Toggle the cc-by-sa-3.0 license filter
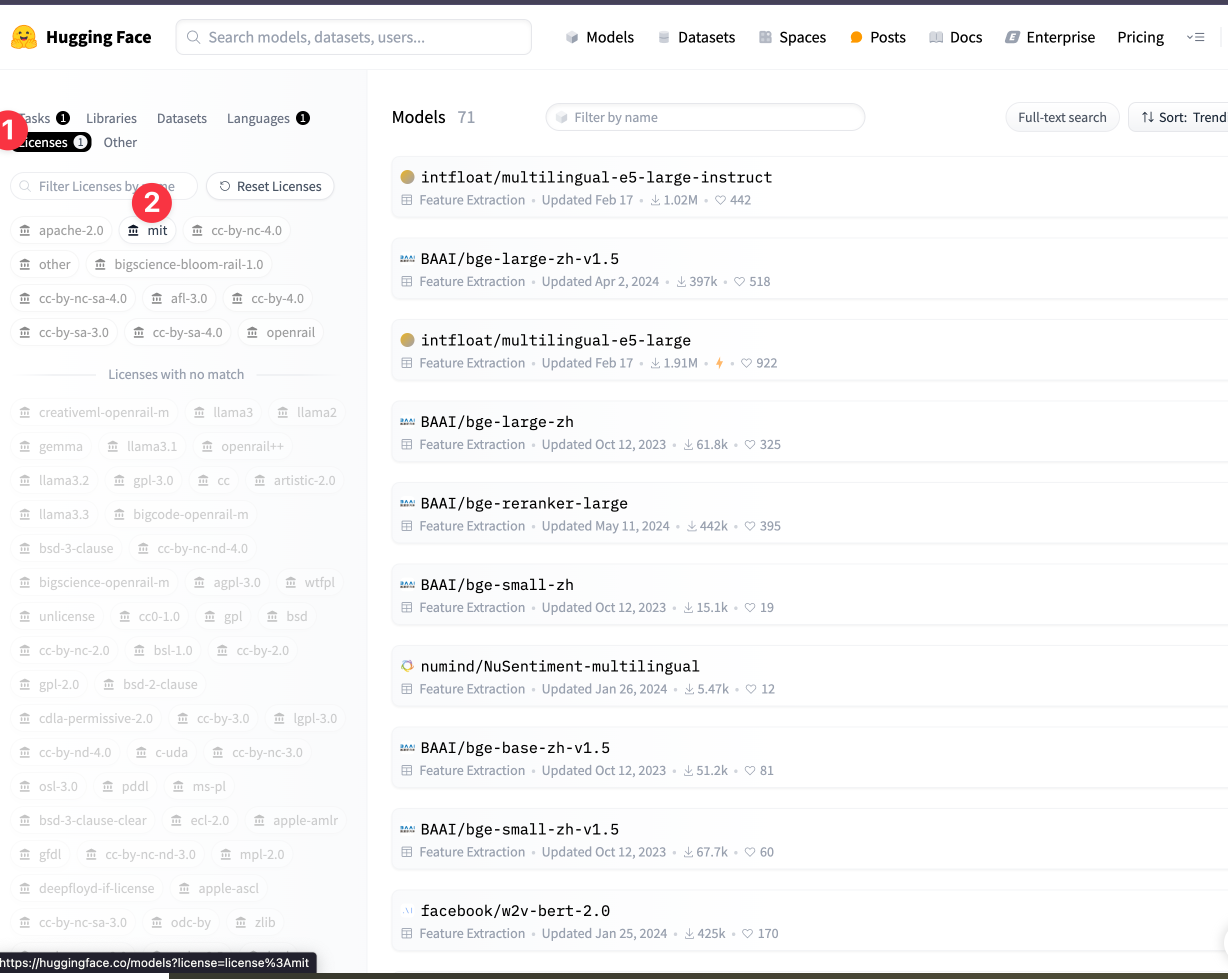The width and height of the screenshot is (1228, 979). [65, 332]
